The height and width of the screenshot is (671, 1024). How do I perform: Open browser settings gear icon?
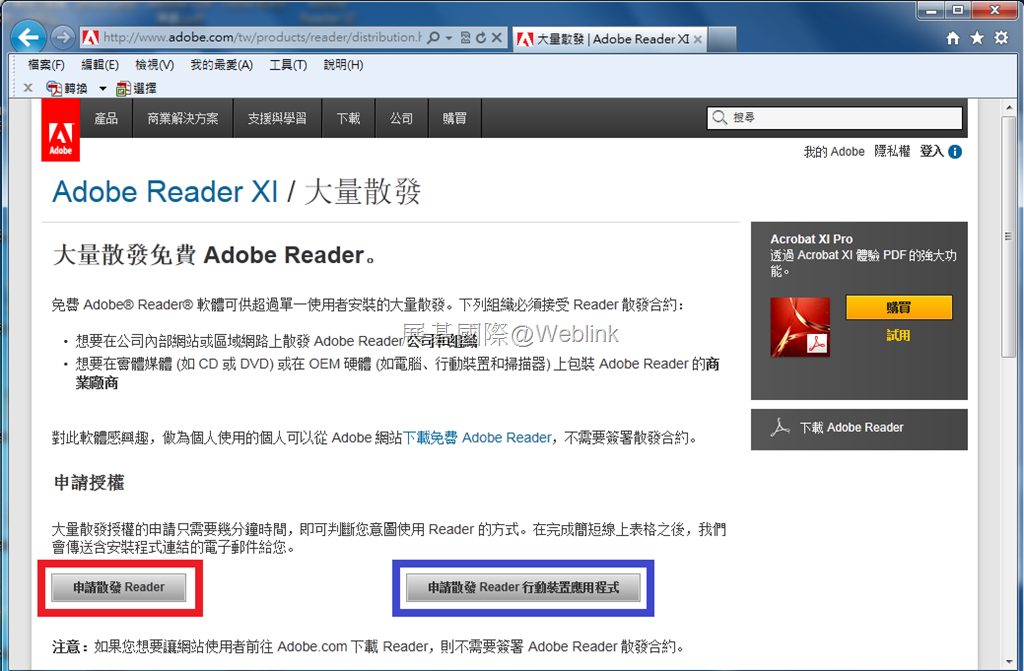tap(1001, 38)
